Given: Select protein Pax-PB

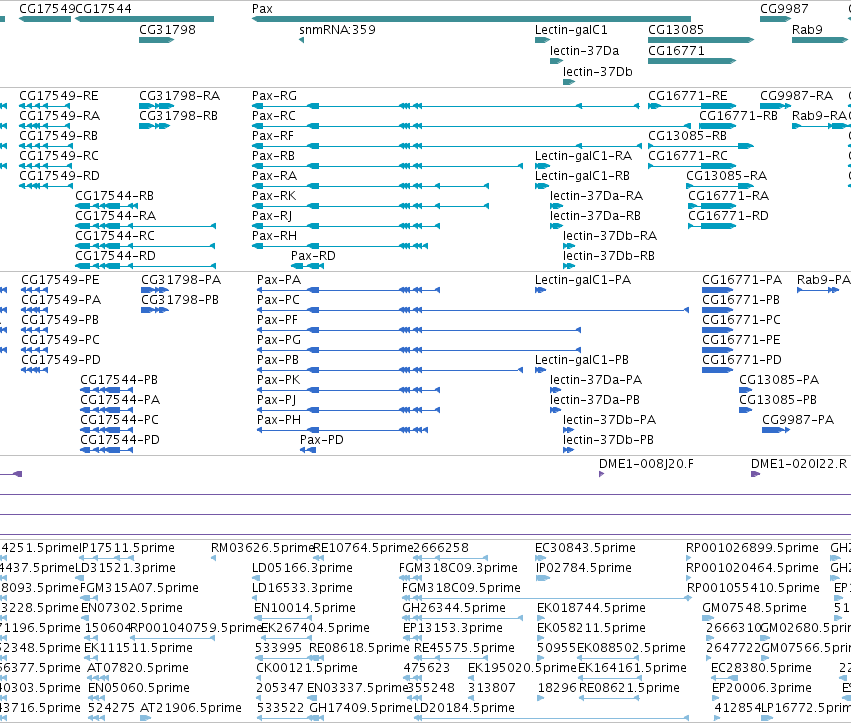Looking at the screenshot, I should (x=390, y=370).
